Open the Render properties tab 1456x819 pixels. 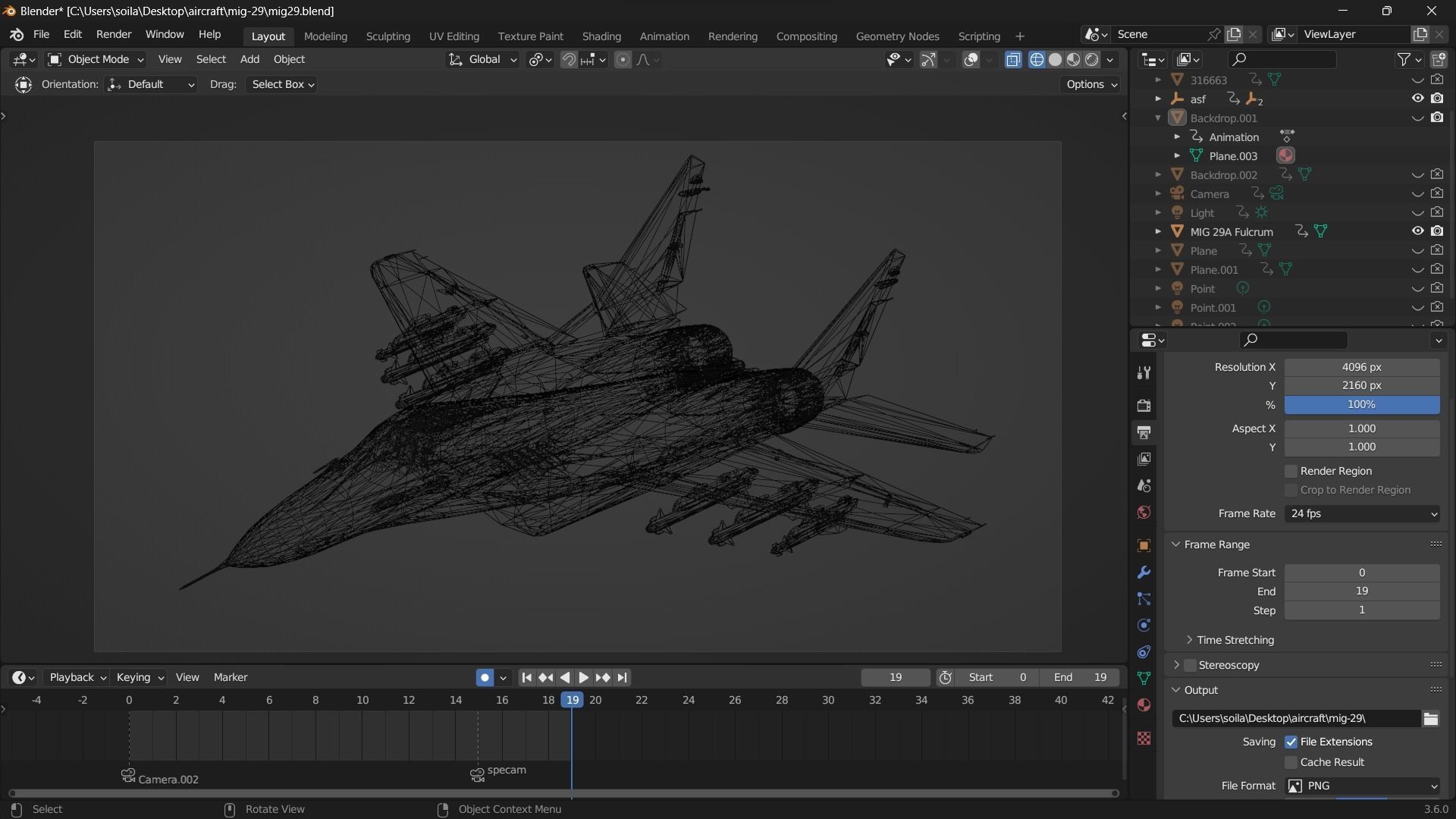click(1144, 406)
